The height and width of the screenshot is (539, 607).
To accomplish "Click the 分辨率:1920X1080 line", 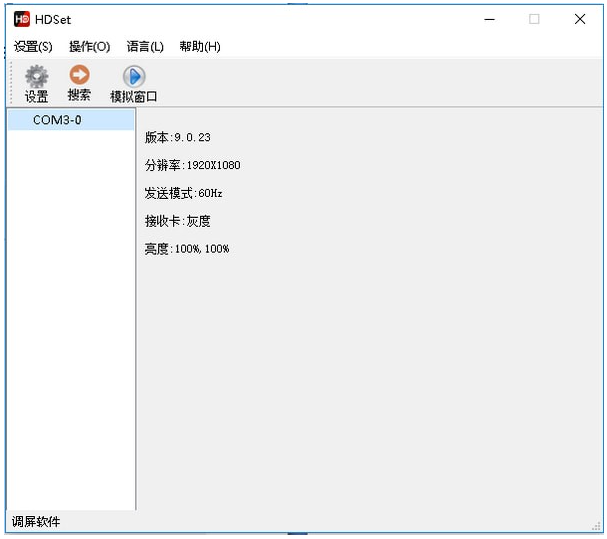I will pyautogui.click(x=192, y=165).
